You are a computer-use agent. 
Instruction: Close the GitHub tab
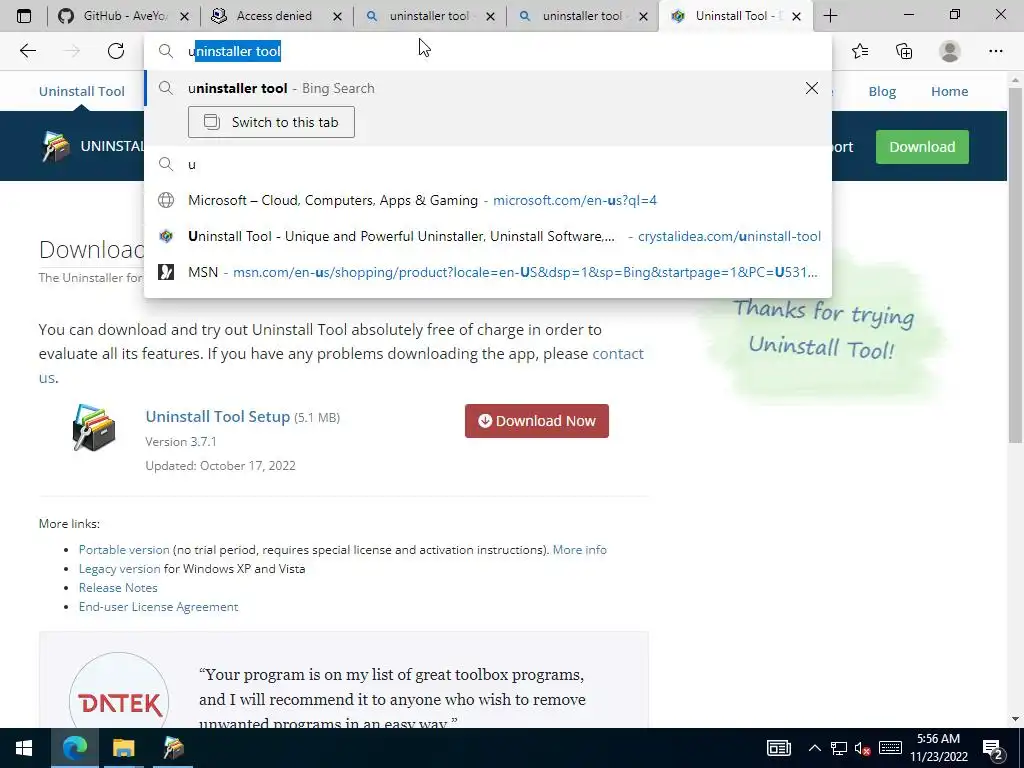tap(184, 16)
